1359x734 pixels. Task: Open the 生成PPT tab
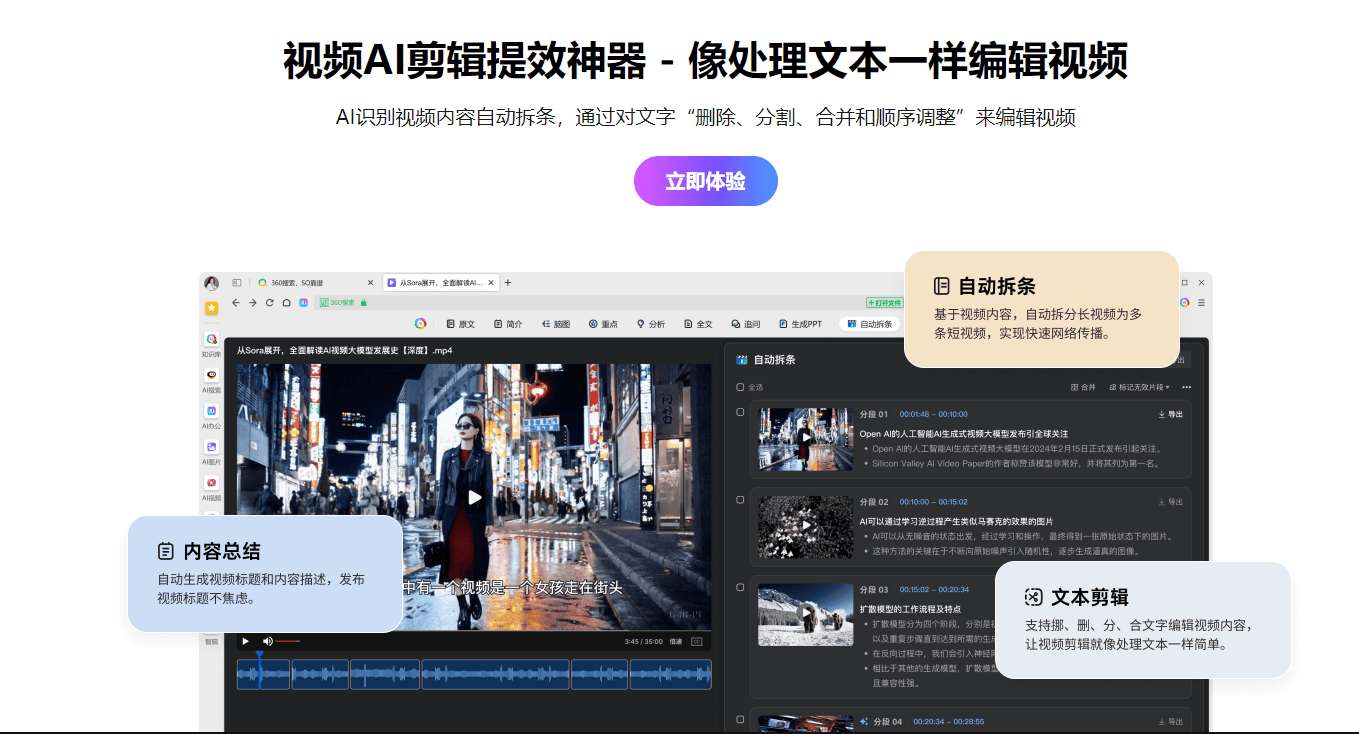[x=800, y=324]
